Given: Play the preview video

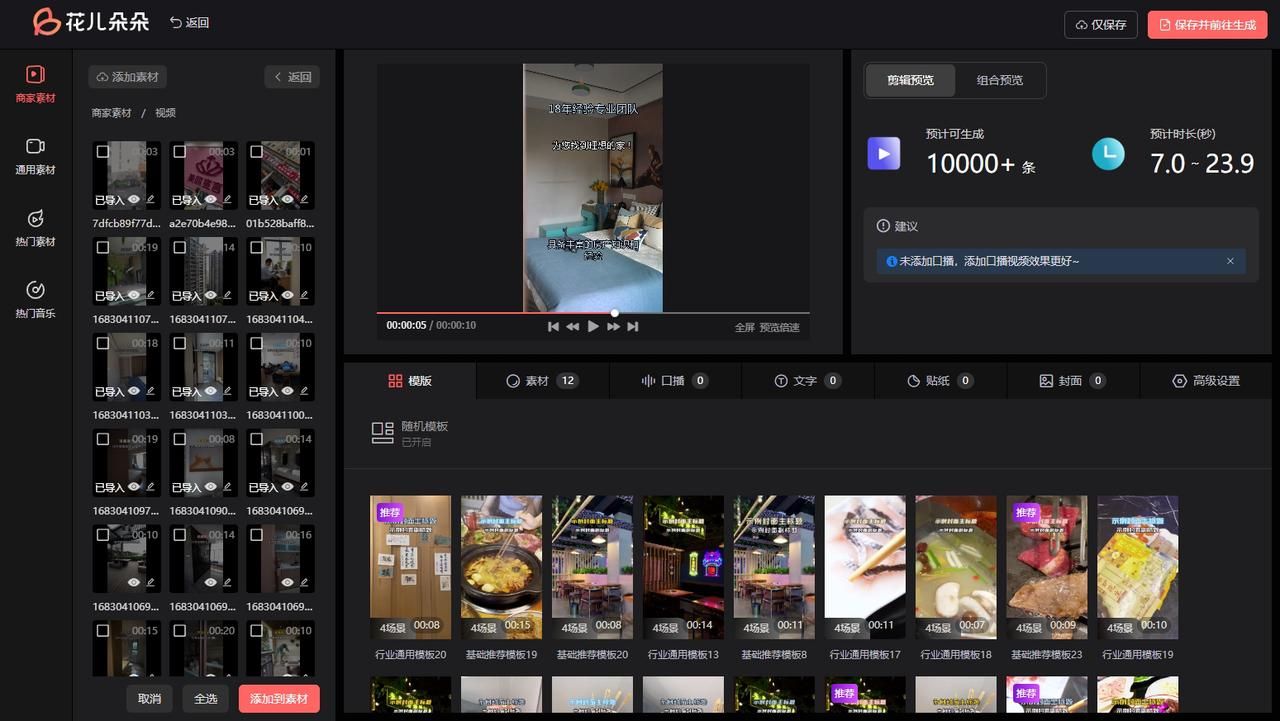Looking at the screenshot, I should pyautogui.click(x=593, y=326).
